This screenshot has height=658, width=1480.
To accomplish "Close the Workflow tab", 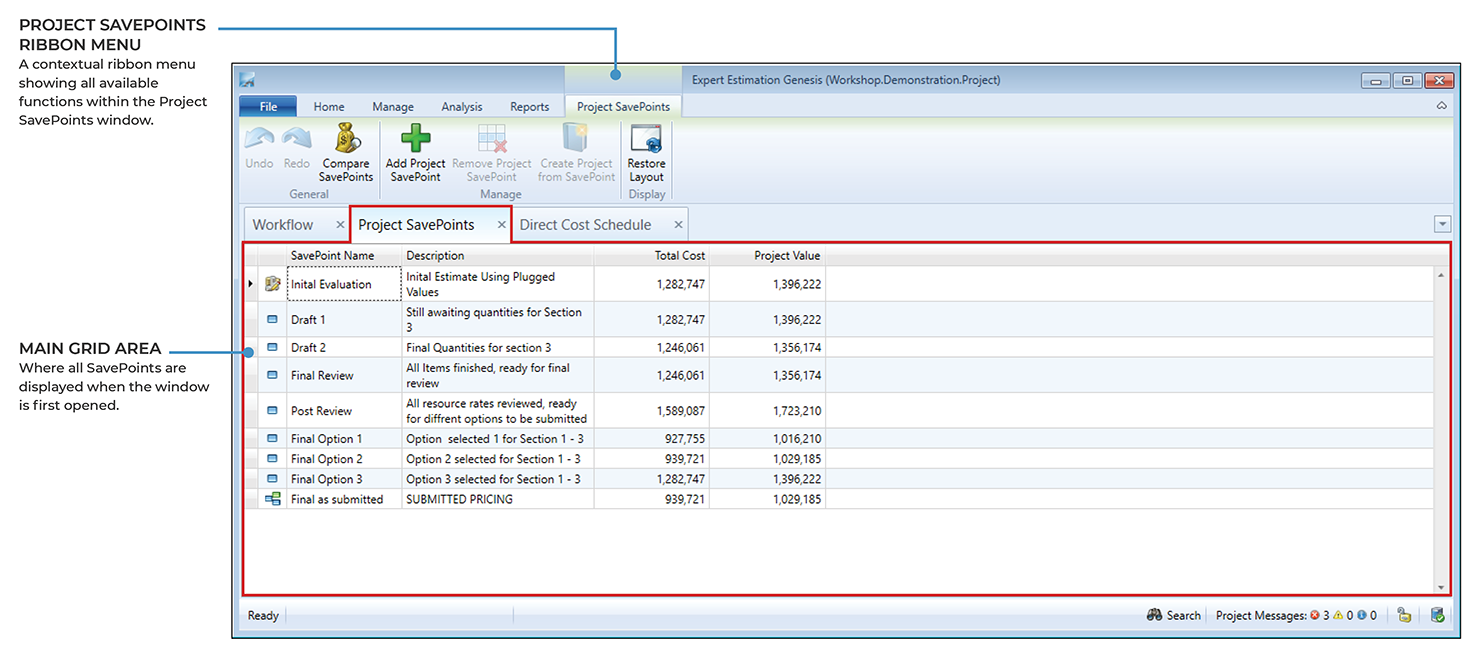I will (340, 225).
